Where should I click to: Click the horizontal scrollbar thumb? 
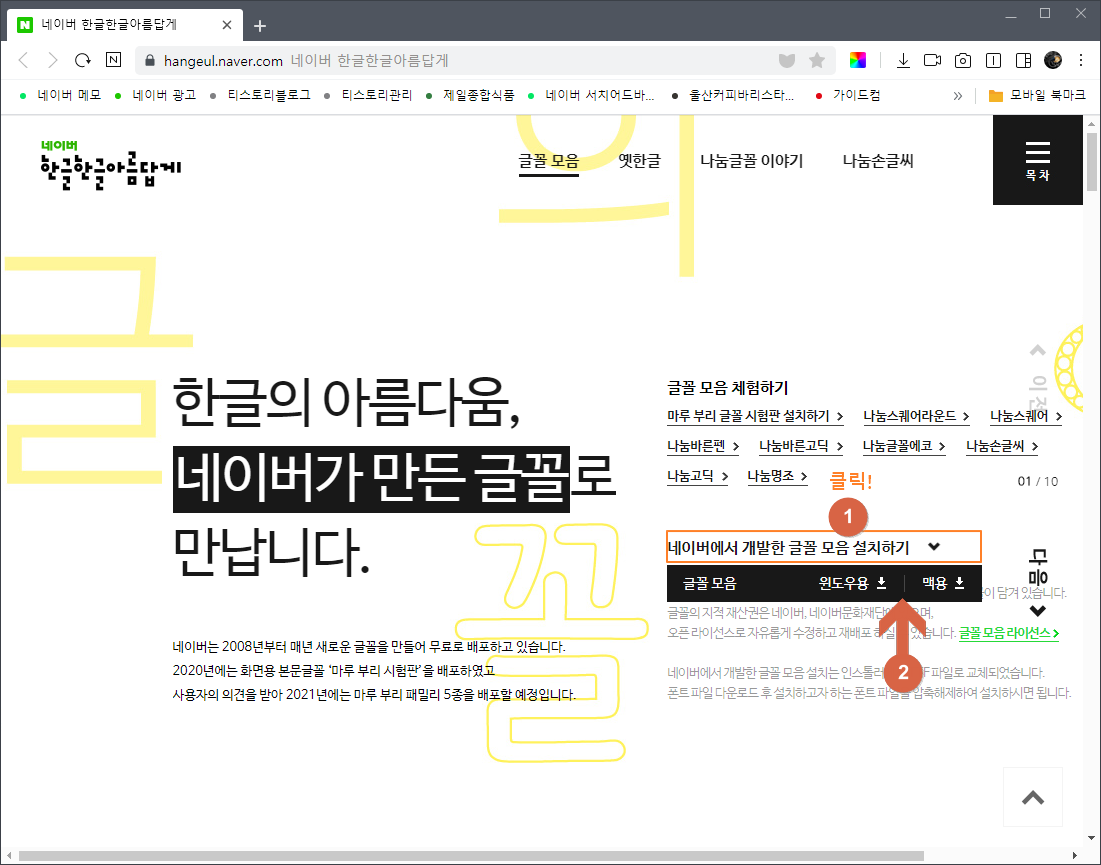pos(470,857)
